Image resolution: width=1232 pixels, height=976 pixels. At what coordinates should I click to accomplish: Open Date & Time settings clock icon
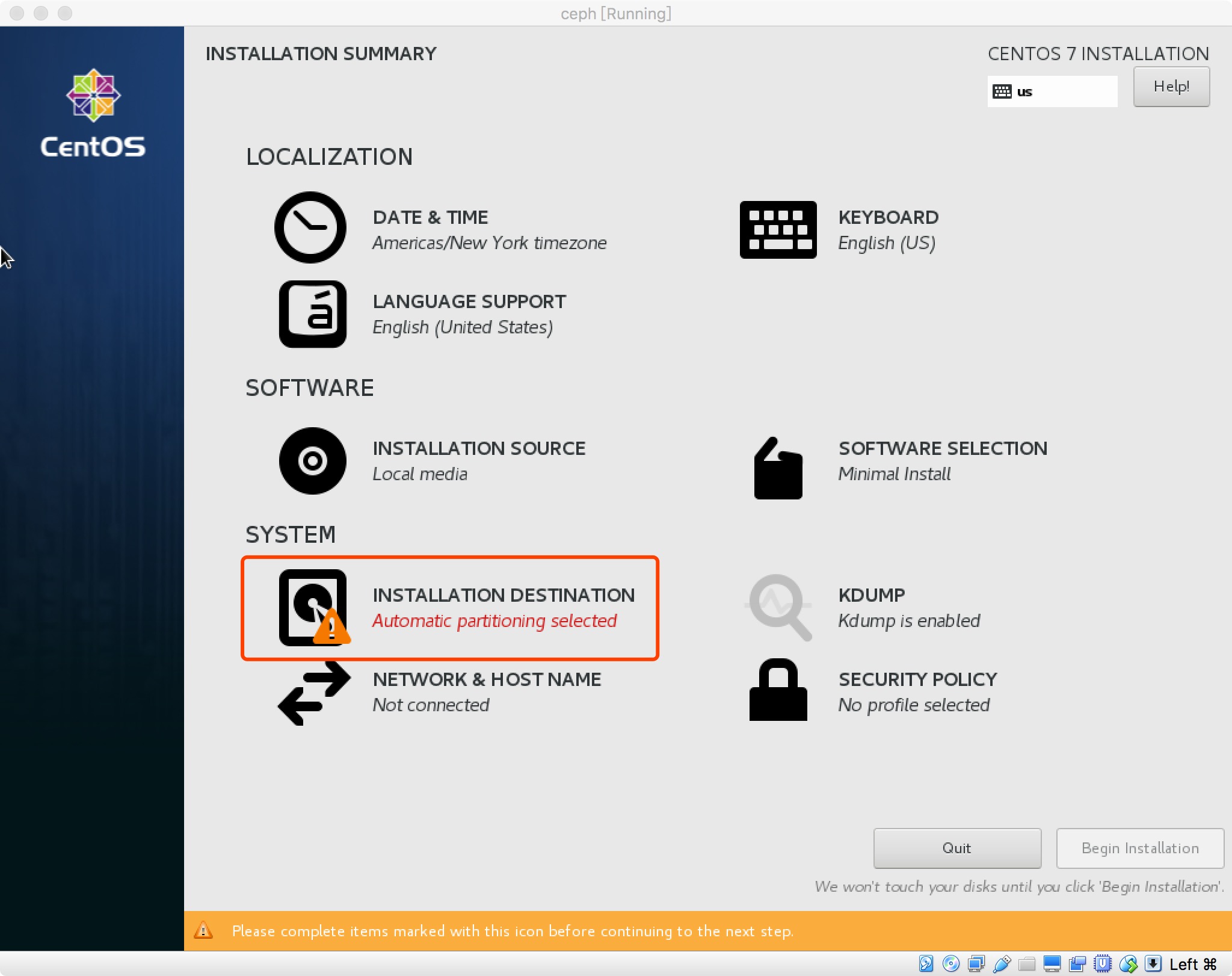pos(310,227)
